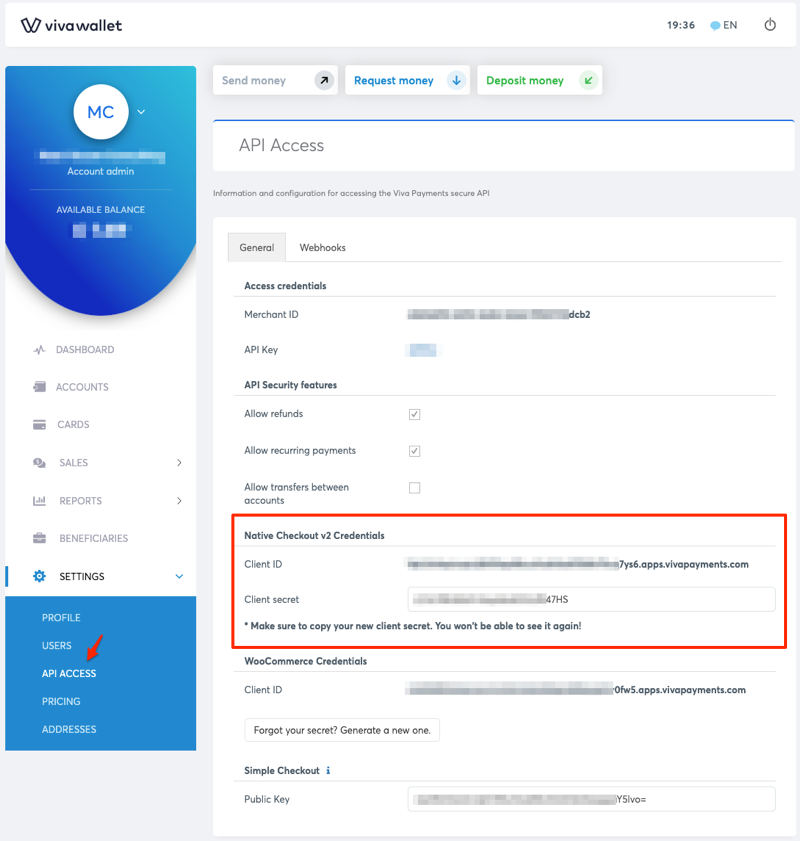Expand the Sales menu chevron
The image size is (800, 841).
coord(180,463)
